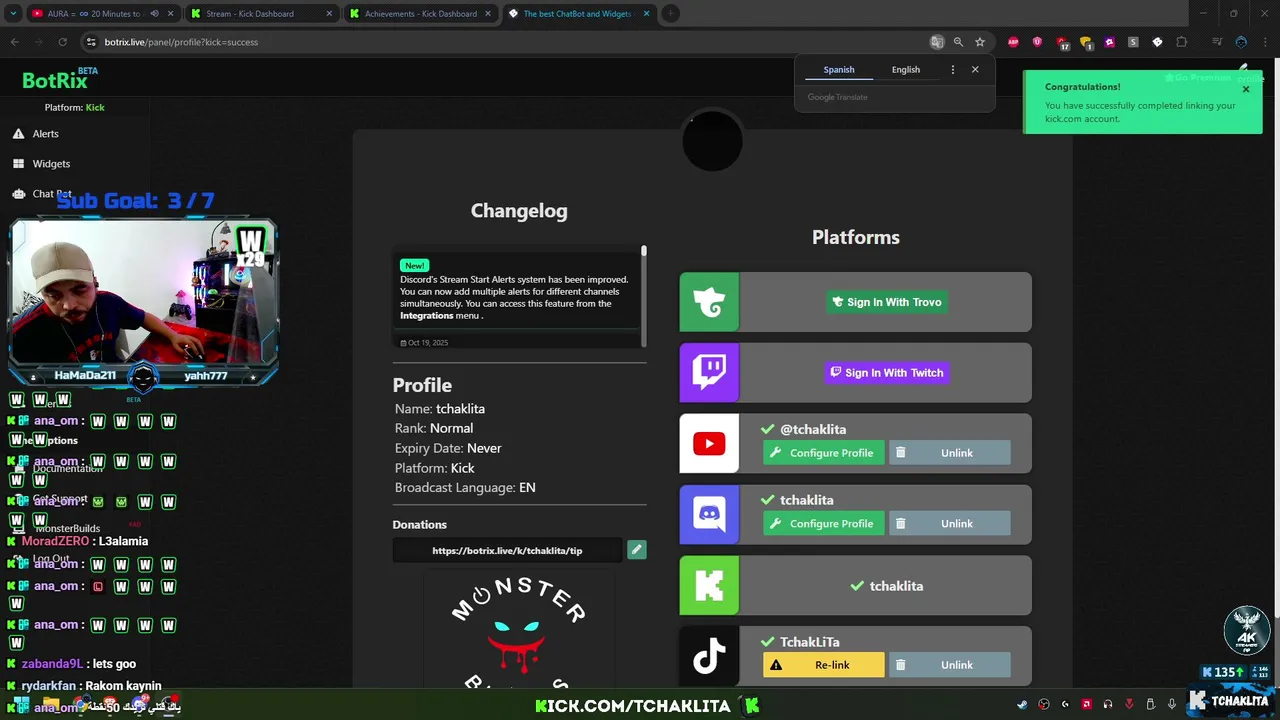Open the Extensions puzzle-piece menu
Image resolution: width=1280 pixels, height=720 pixels.
coord(1181,42)
